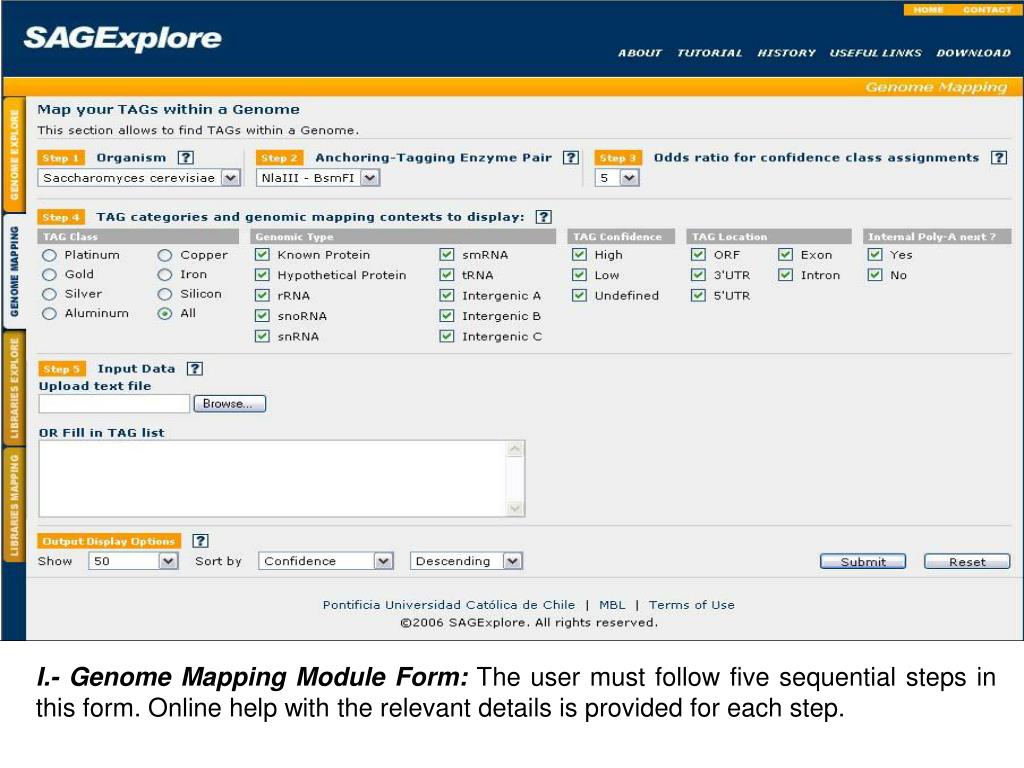This screenshot has width=1024, height=768.
Task: Open the NlaIII - BsmFI enzyme dropdown
Action: 318,178
